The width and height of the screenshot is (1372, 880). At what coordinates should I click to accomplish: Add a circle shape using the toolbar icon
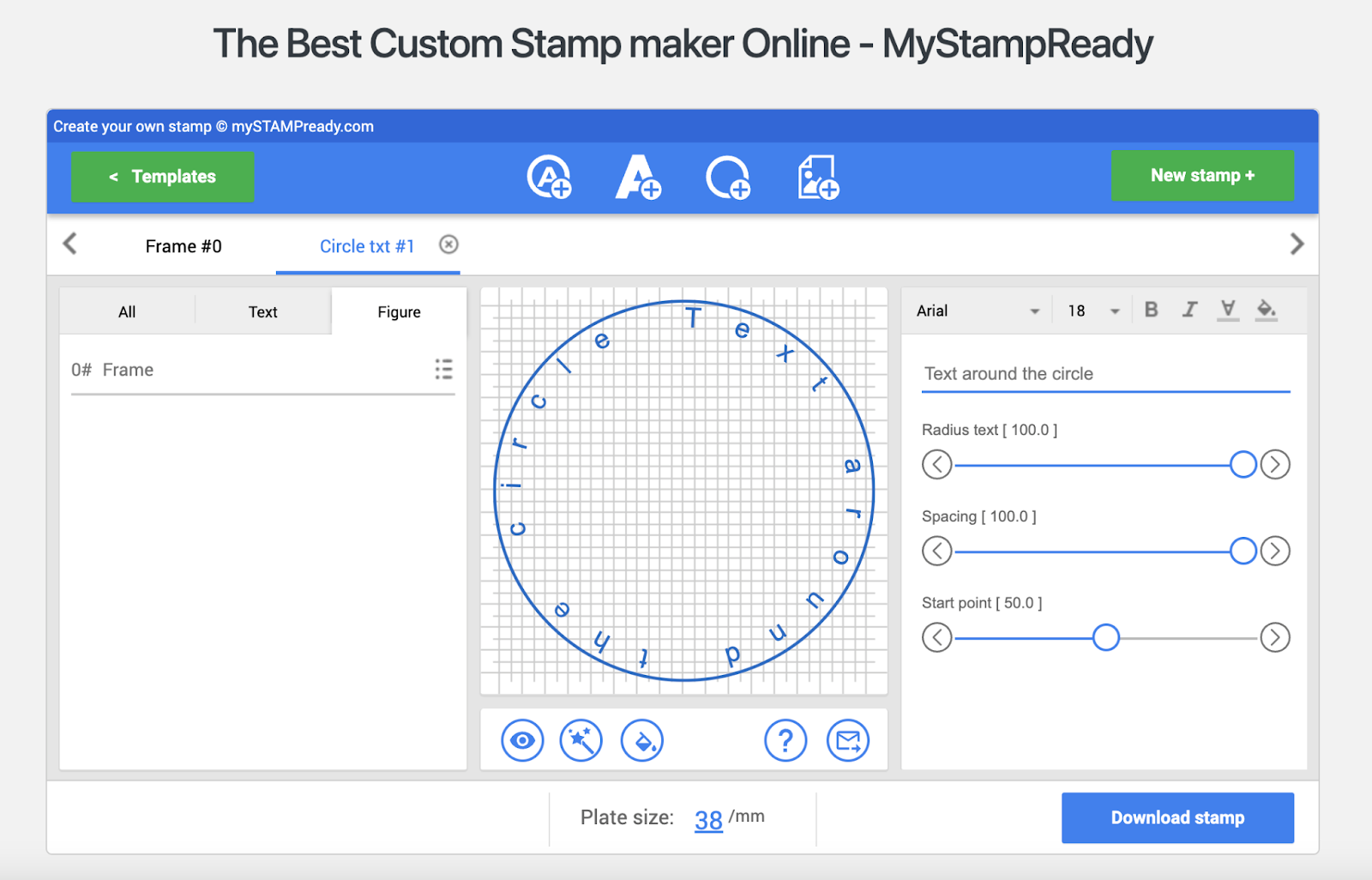tap(728, 178)
